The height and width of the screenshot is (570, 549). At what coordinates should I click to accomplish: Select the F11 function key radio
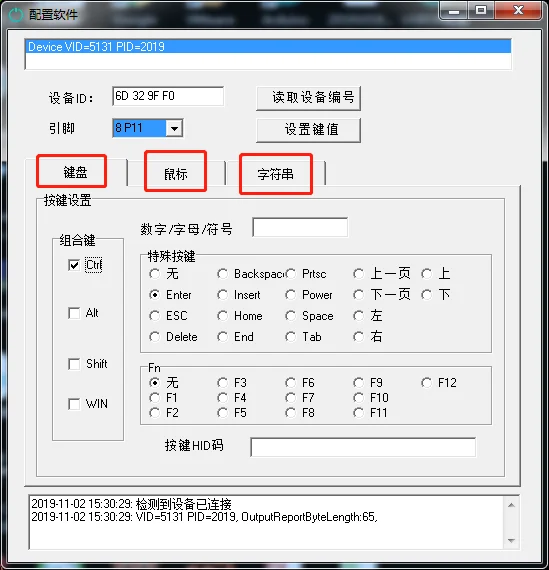pos(358,413)
